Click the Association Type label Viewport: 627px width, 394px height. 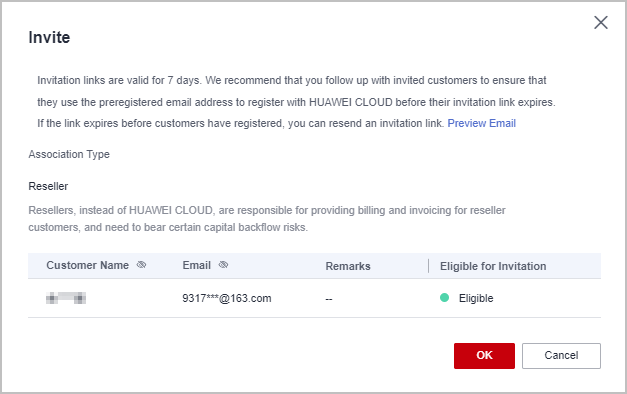69,154
